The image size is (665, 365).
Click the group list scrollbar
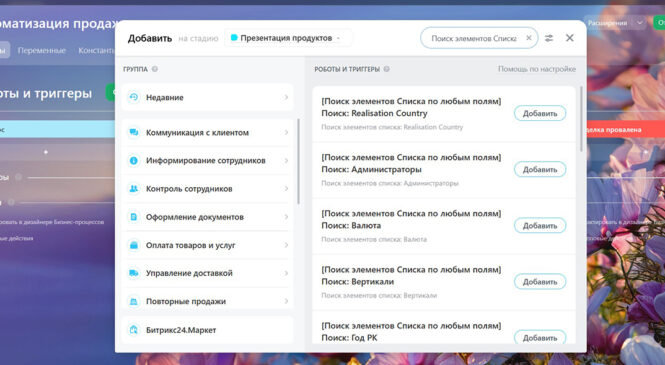299,162
